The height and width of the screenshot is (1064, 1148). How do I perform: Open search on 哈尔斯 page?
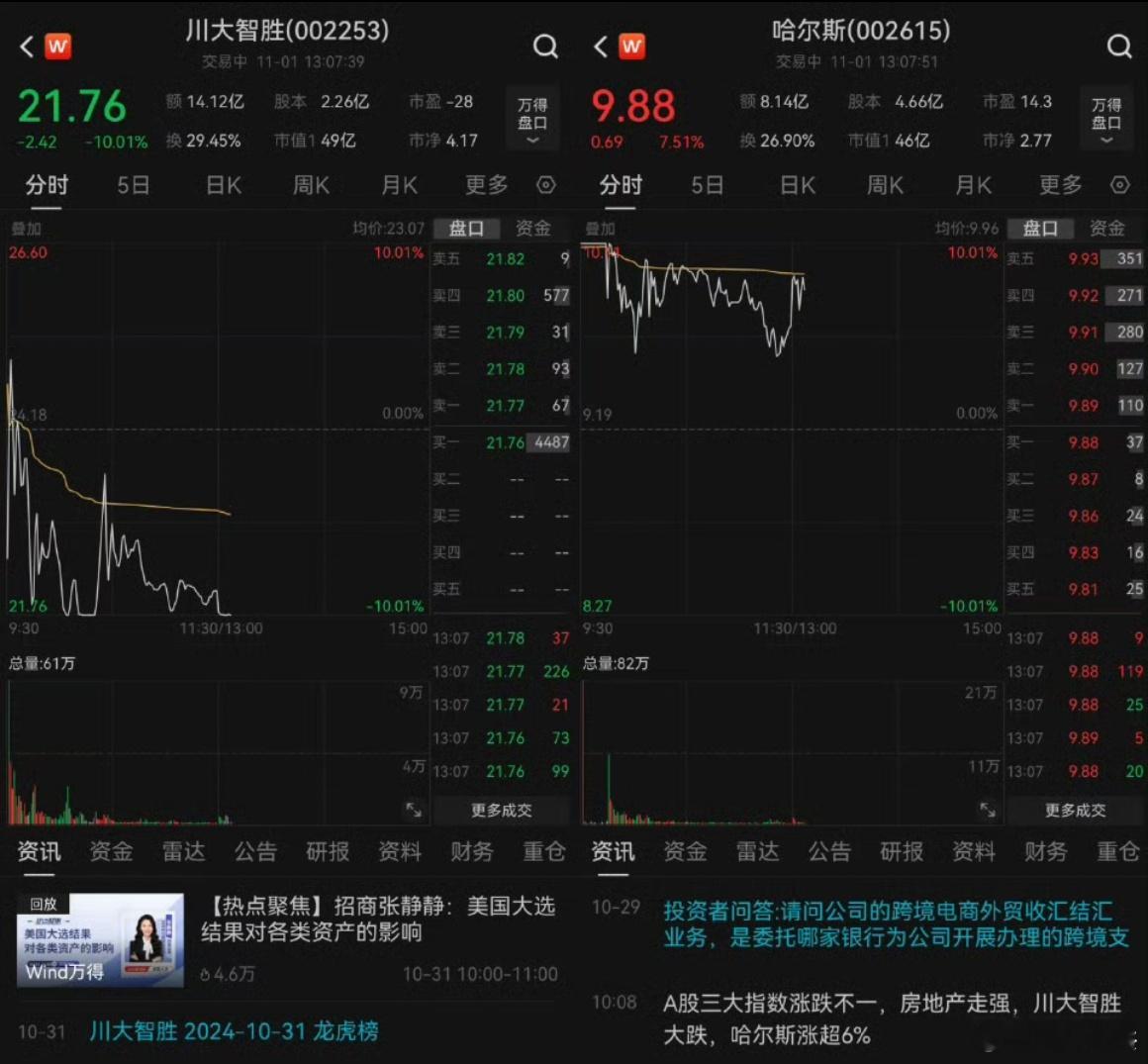[x=1119, y=47]
